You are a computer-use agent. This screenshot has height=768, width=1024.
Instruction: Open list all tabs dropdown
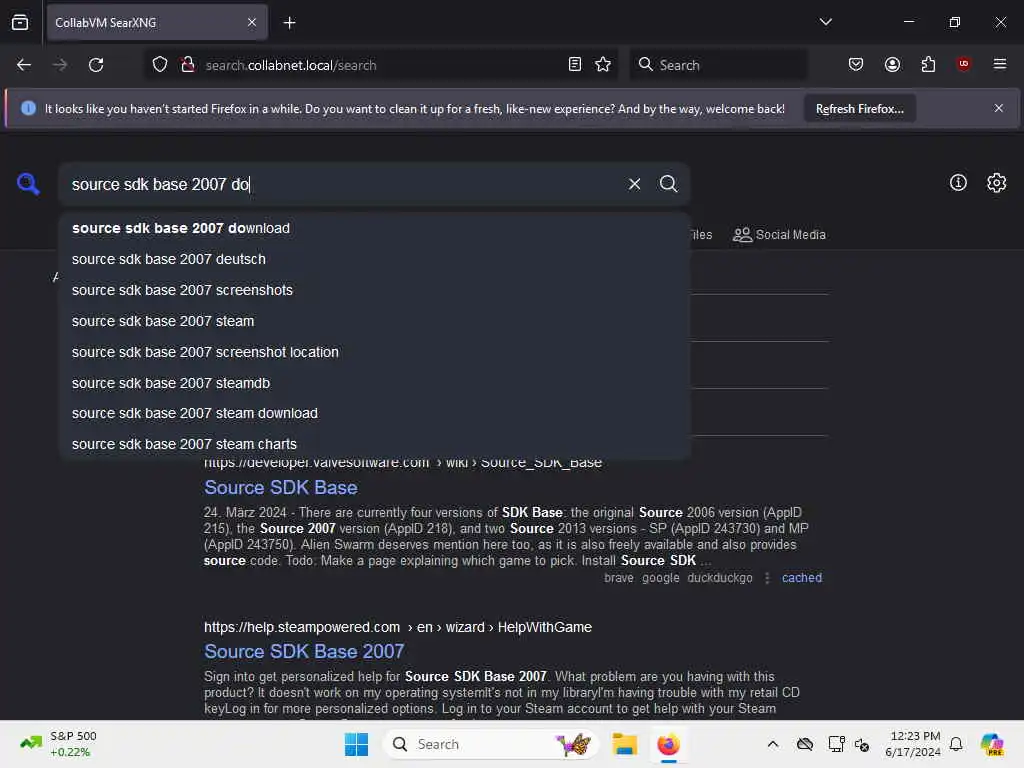(825, 22)
